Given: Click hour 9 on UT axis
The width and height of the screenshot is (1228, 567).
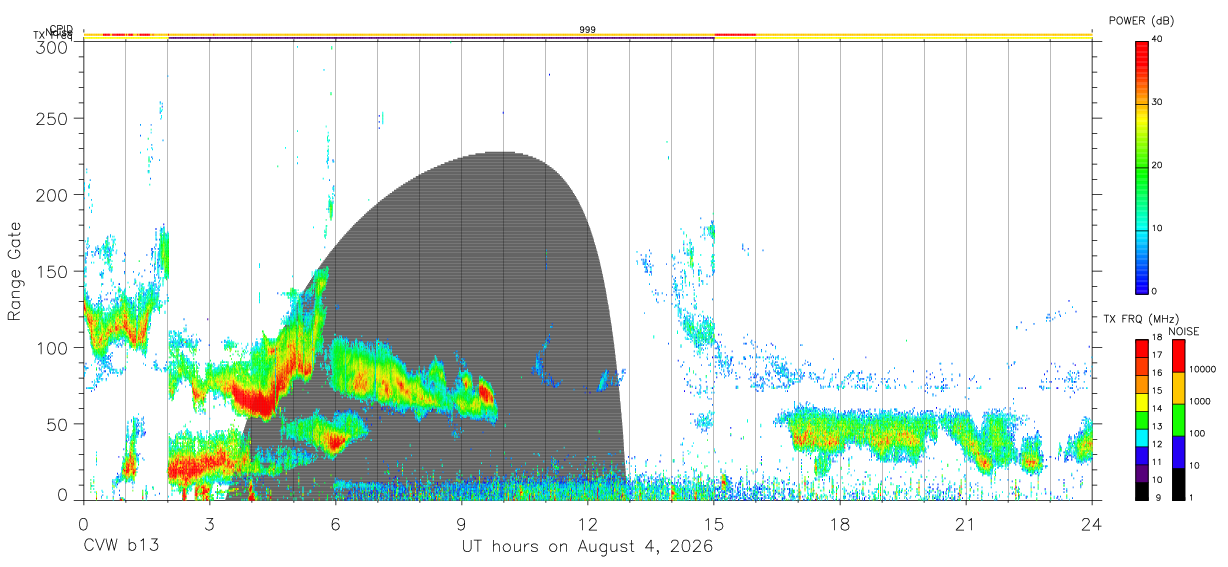Looking at the screenshot, I should [462, 523].
